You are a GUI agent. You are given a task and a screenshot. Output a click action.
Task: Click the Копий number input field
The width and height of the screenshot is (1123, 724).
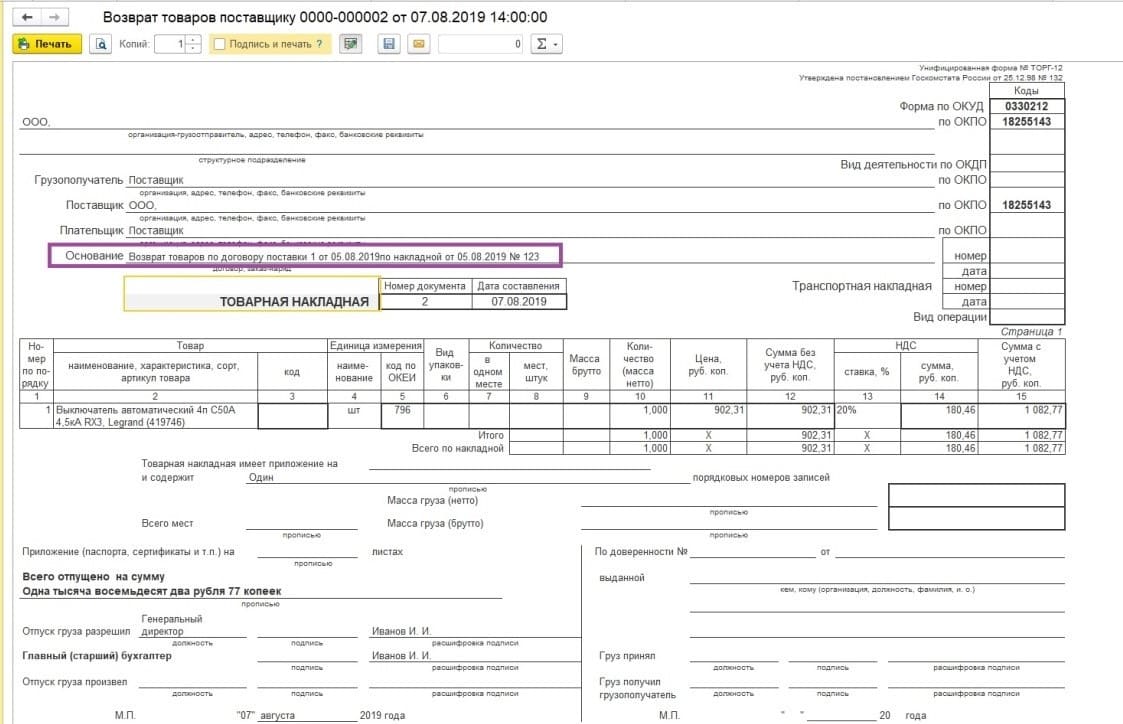(170, 44)
